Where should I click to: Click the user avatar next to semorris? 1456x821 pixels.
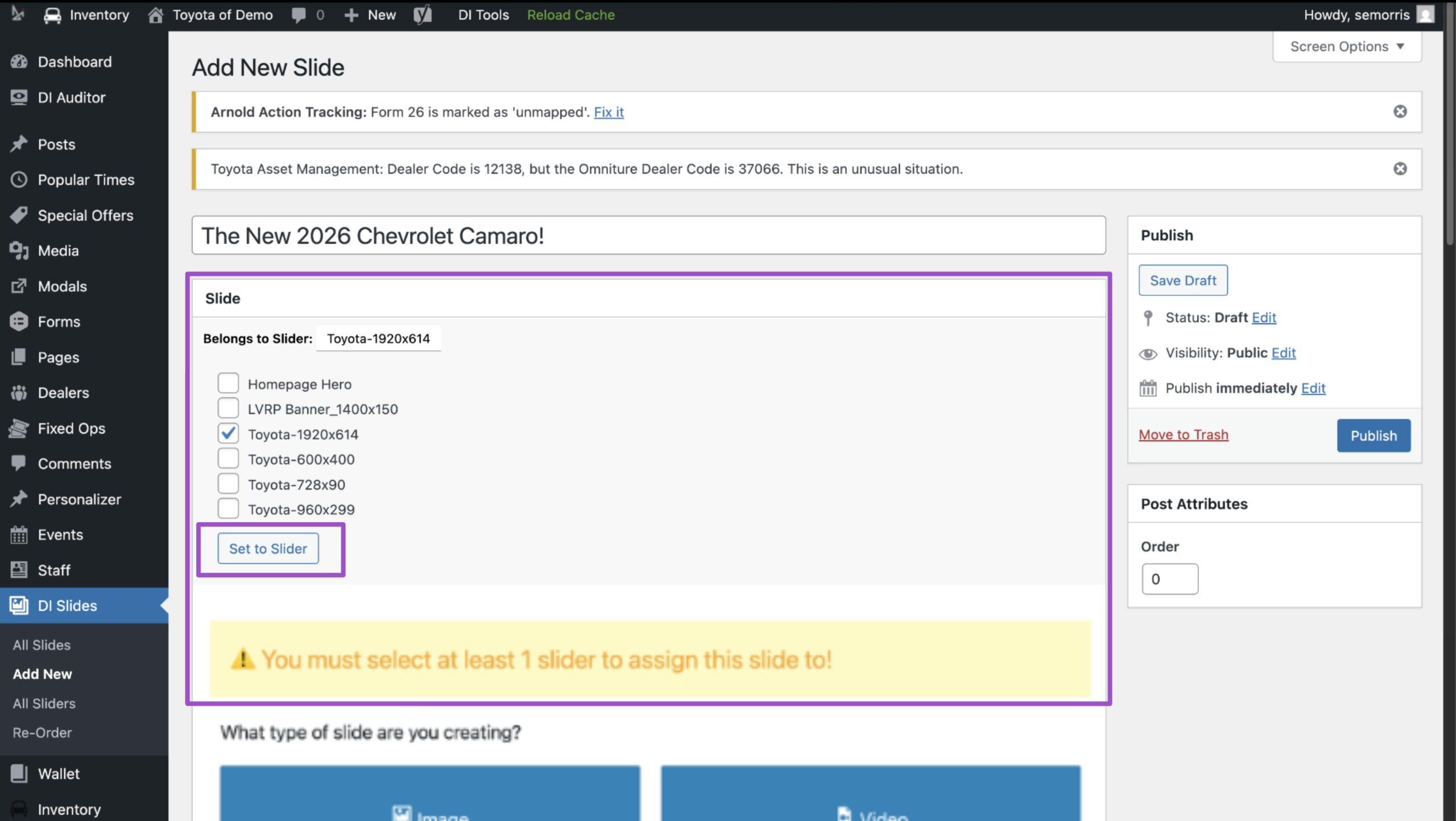[x=1425, y=15]
